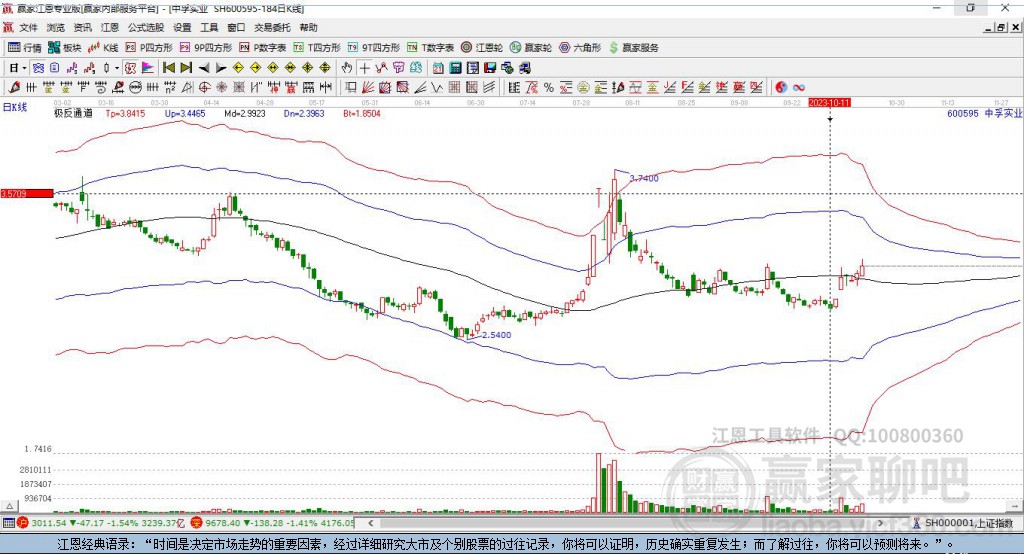Jump to first bar icon
This screenshot has width=1024, height=554.
(169, 68)
